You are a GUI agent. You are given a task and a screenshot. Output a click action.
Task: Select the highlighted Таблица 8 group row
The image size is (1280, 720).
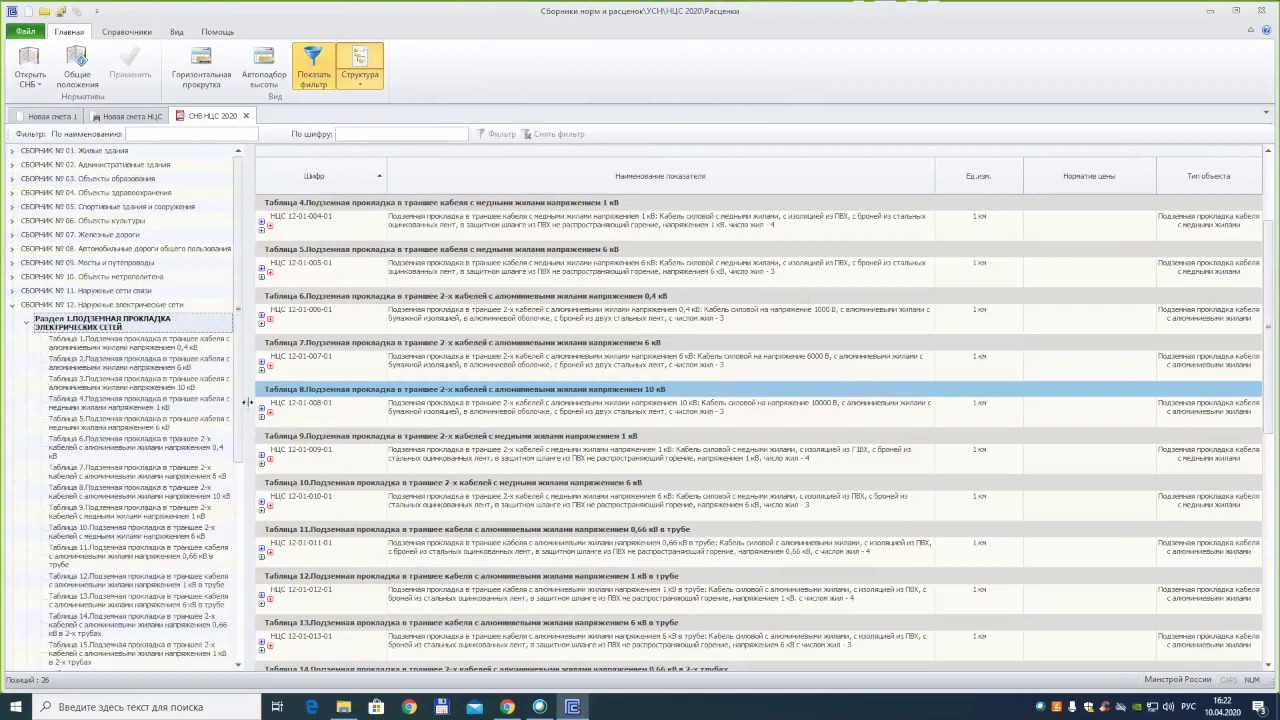point(758,389)
